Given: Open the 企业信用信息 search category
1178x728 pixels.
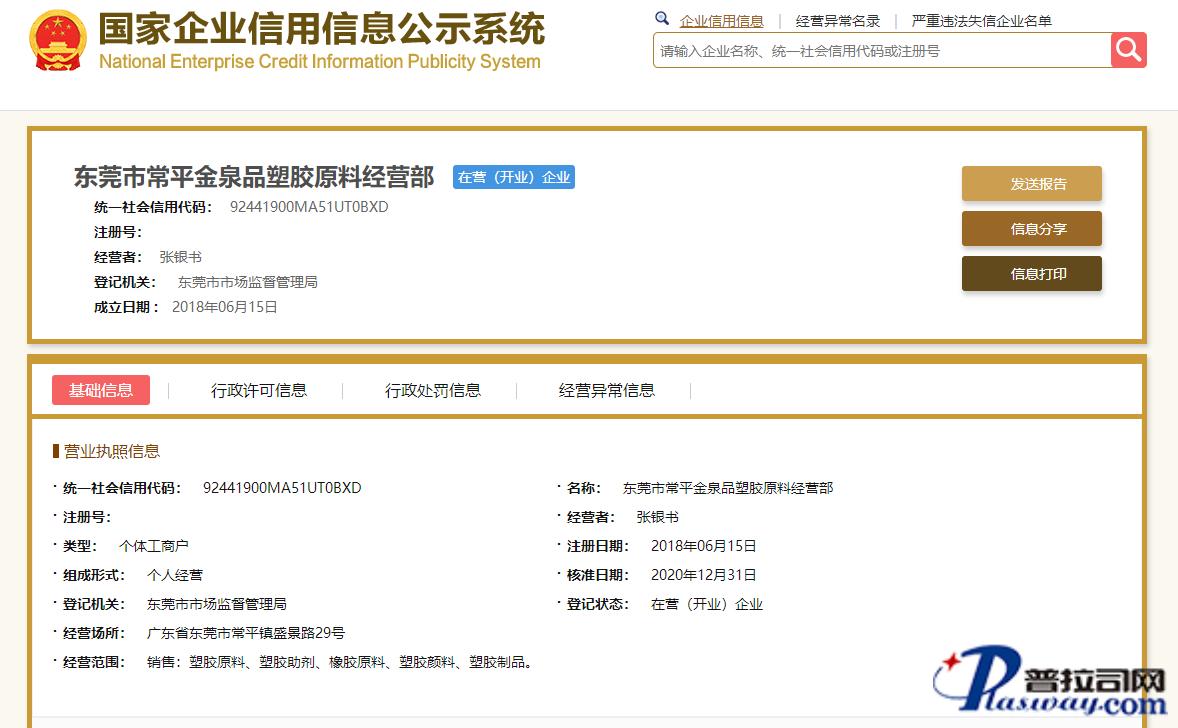Looking at the screenshot, I should tap(721, 21).
